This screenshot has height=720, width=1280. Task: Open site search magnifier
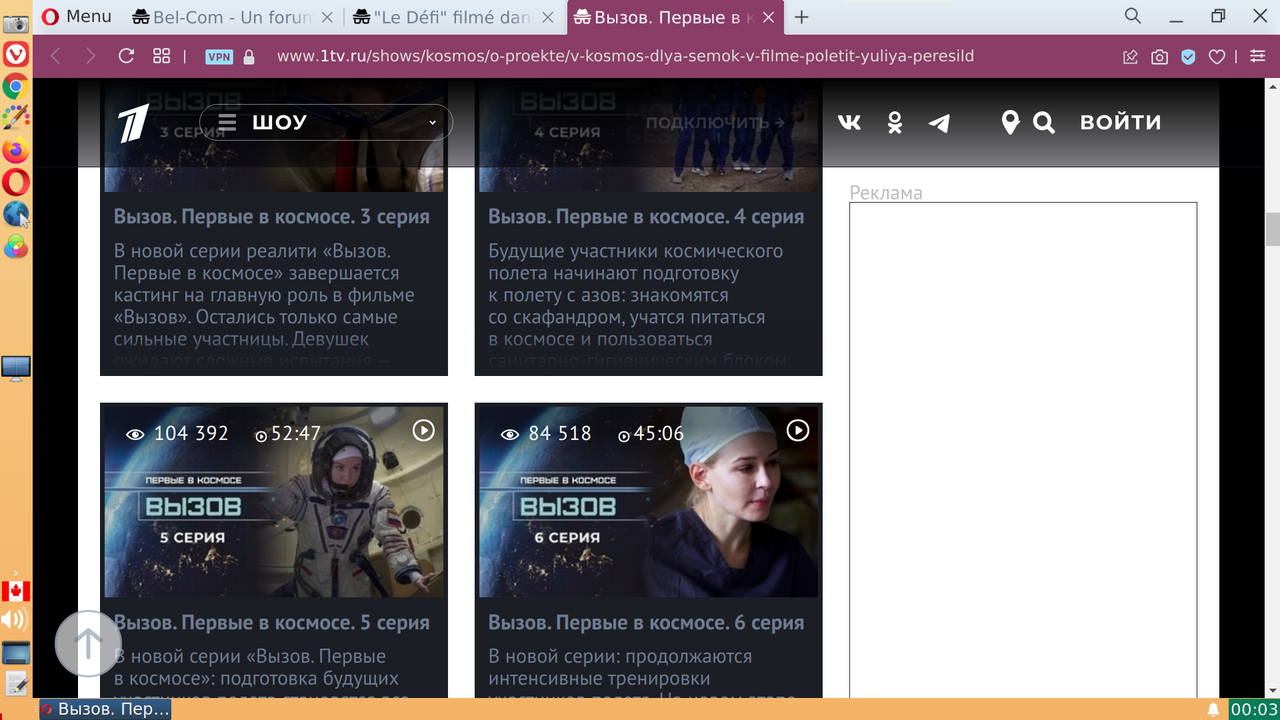click(x=1044, y=123)
